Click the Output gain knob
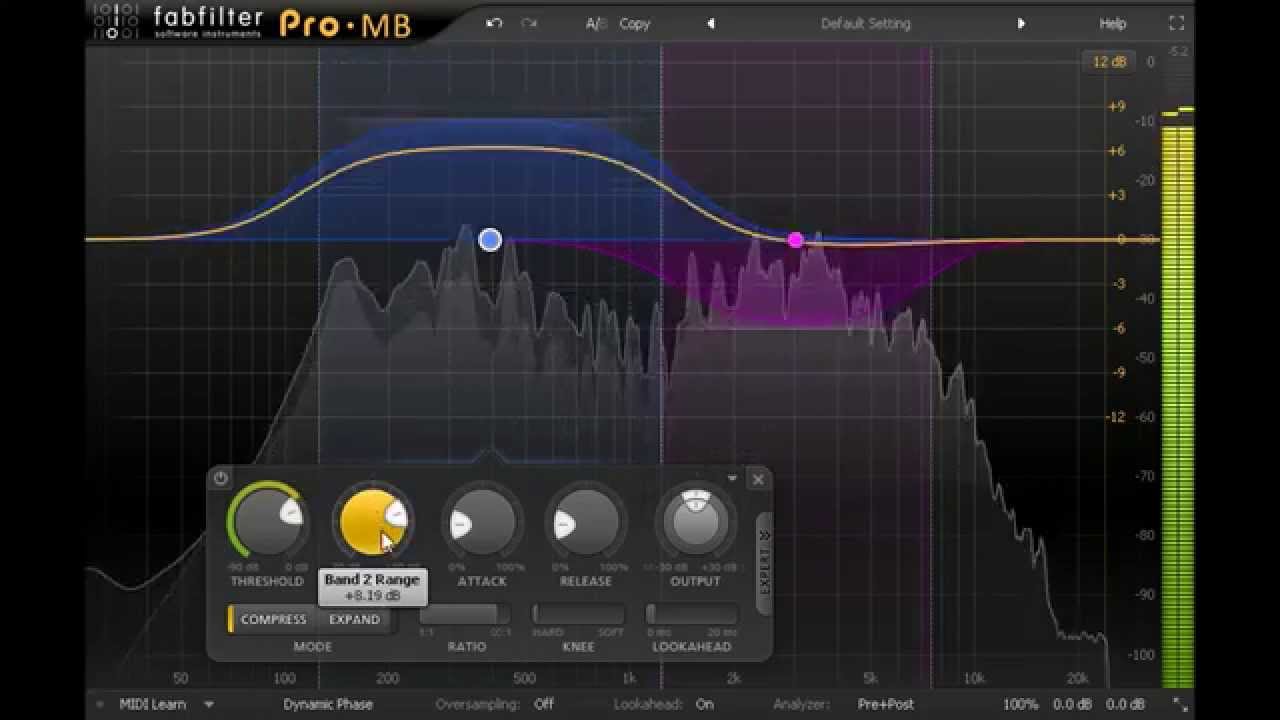 tap(695, 520)
